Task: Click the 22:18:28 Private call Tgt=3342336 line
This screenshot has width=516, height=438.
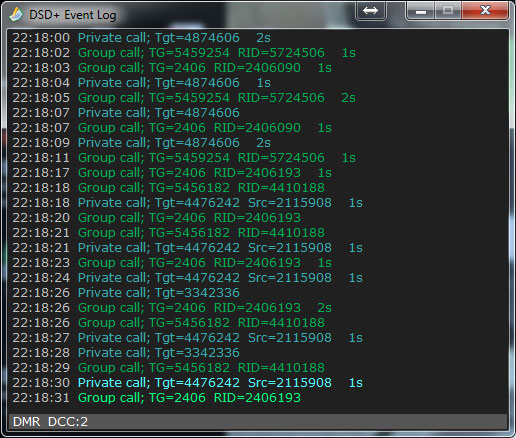Action: (126, 353)
